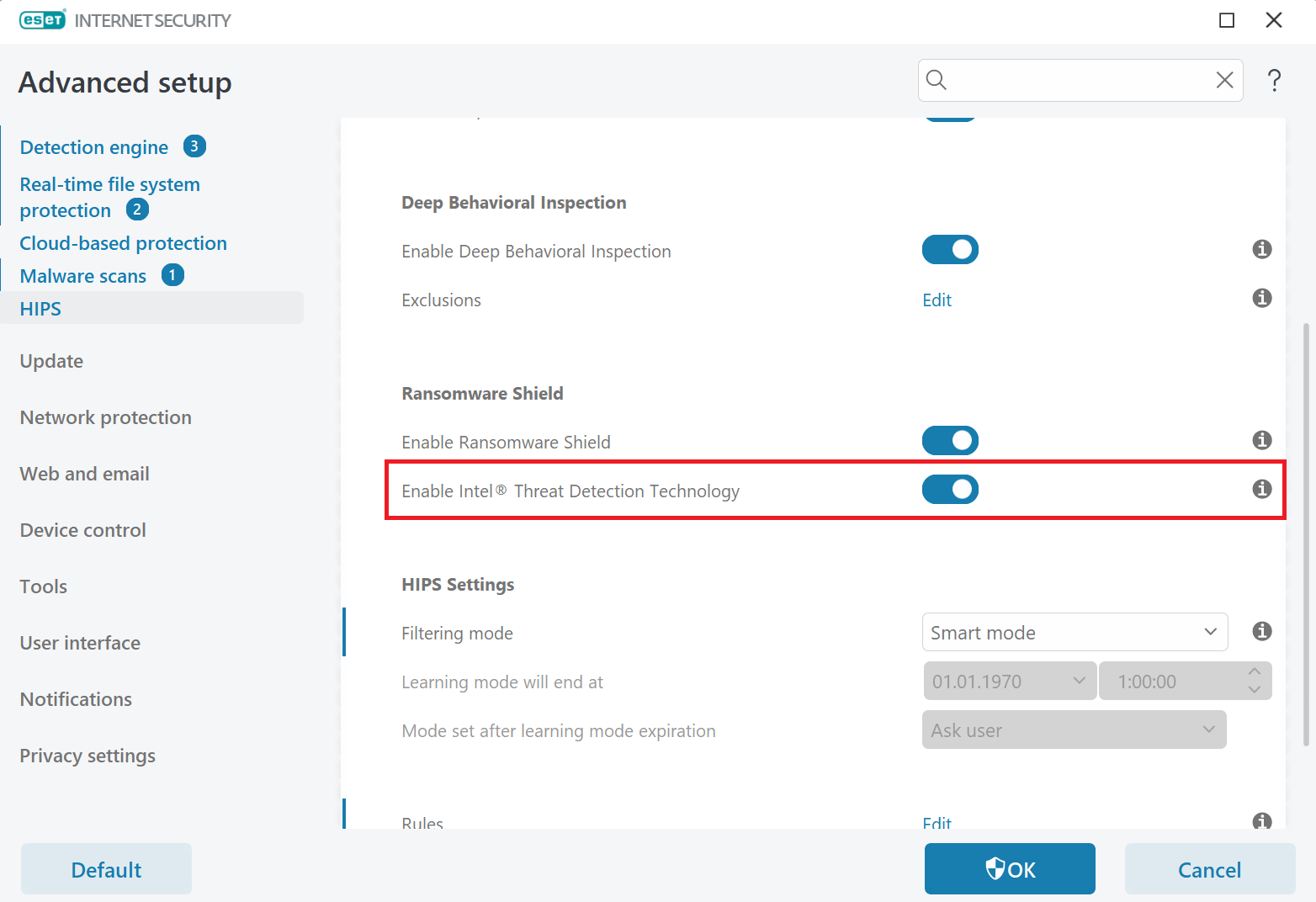This screenshot has width=1316, height=902.
Task: Expand the Ask user dropdown
Action: click(x=1074, y=730)
